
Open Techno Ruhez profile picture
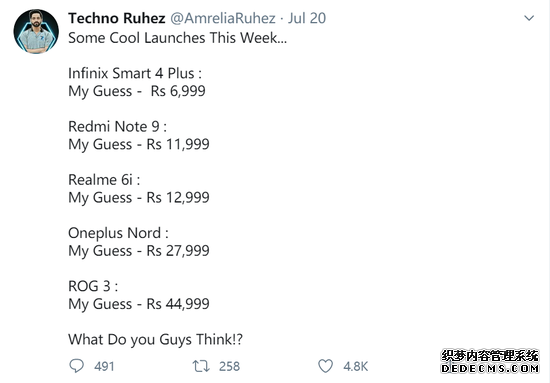point(36,32)
